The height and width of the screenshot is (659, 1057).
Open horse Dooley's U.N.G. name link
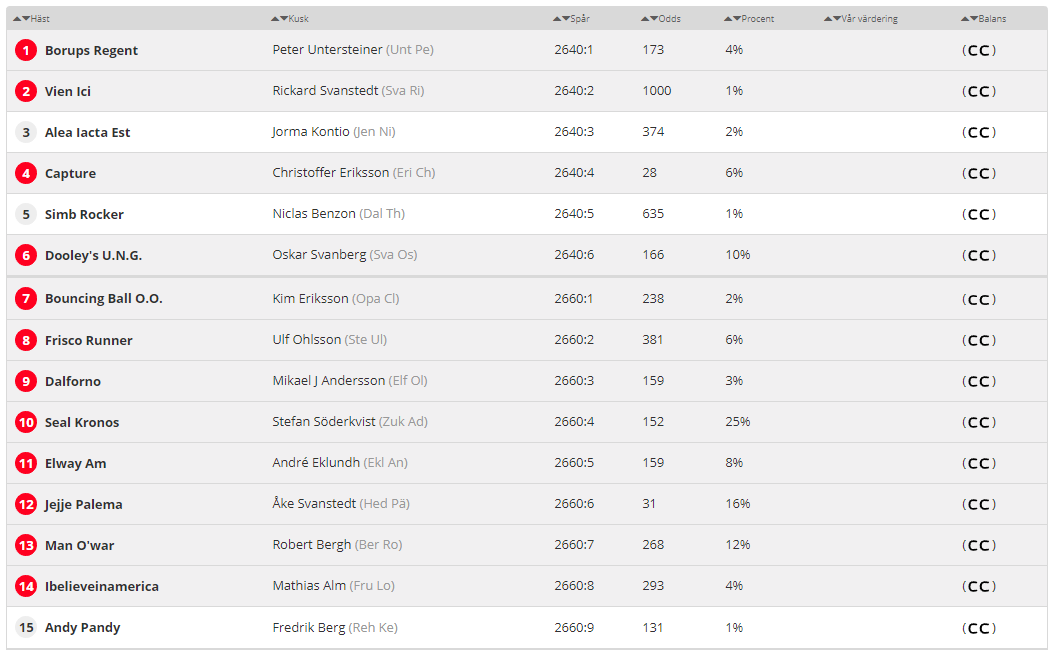point(94,255)
